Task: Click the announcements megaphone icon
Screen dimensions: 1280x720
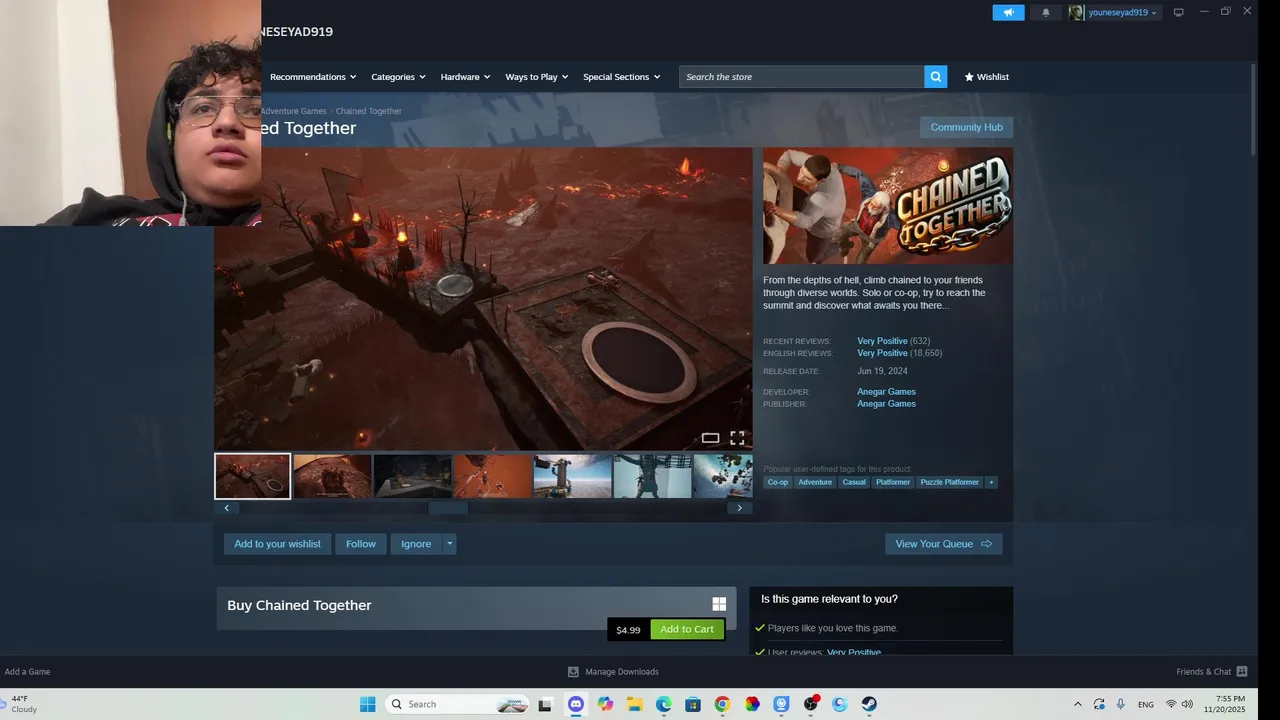Action: tap(1008, 12)
